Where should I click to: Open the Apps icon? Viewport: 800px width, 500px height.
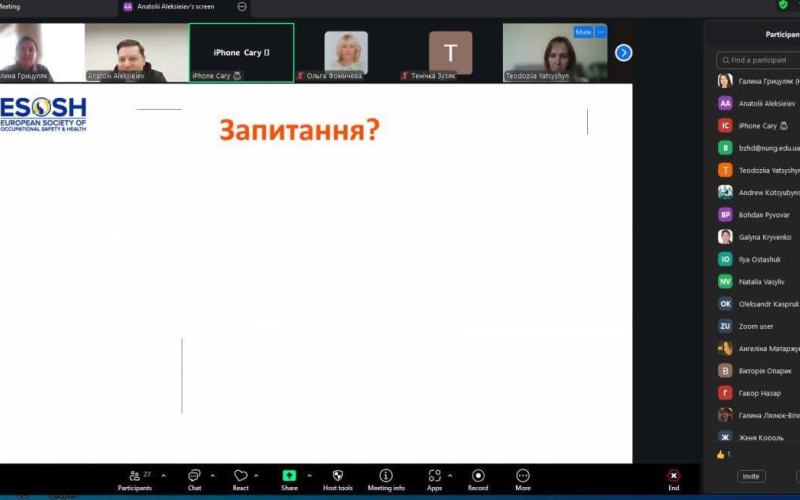coord(434,476)
